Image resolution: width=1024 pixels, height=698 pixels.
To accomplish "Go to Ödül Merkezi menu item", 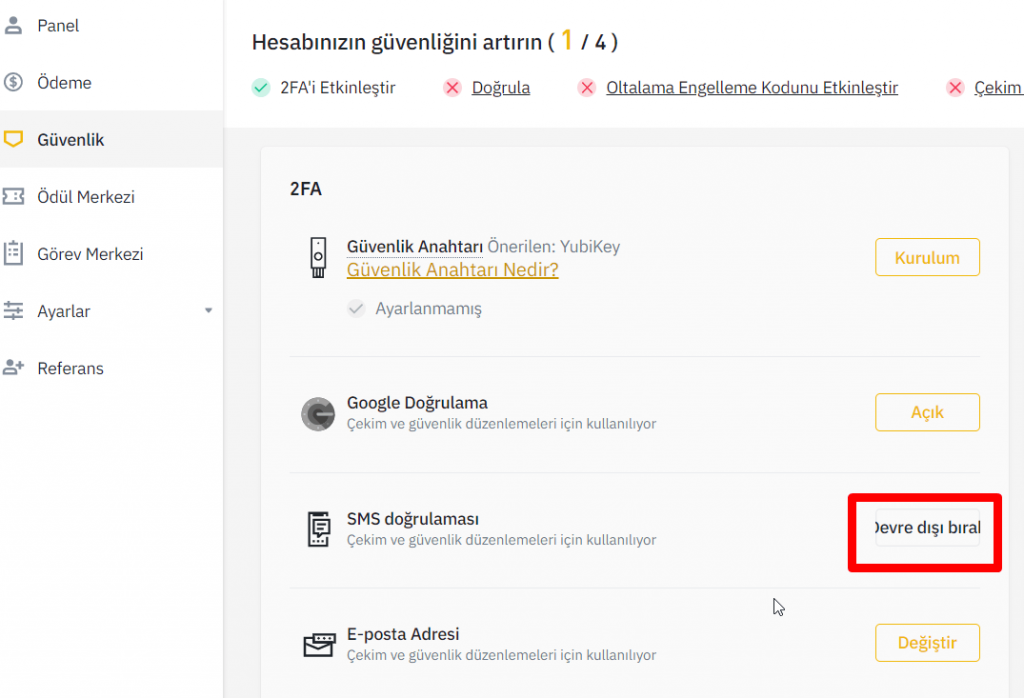I will [x=86, y=197].
